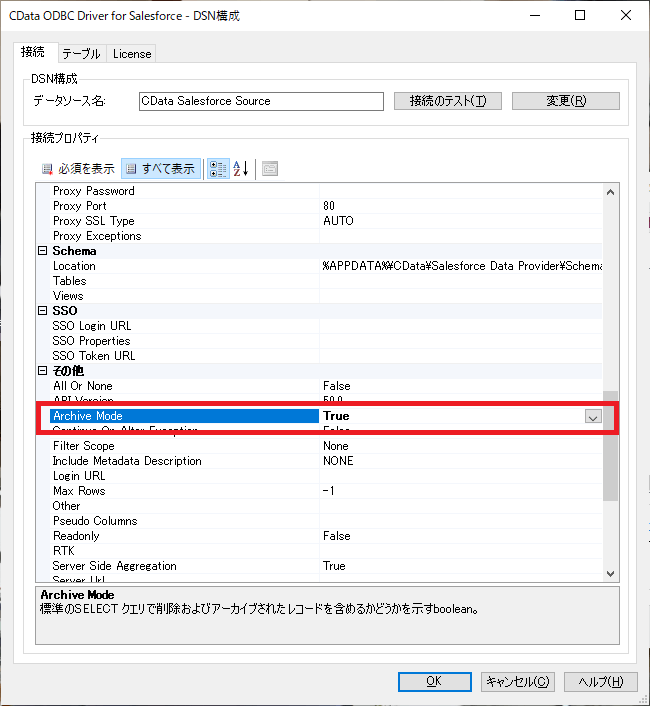
Task: Collapse the SSO category
Action: (42, 311)
